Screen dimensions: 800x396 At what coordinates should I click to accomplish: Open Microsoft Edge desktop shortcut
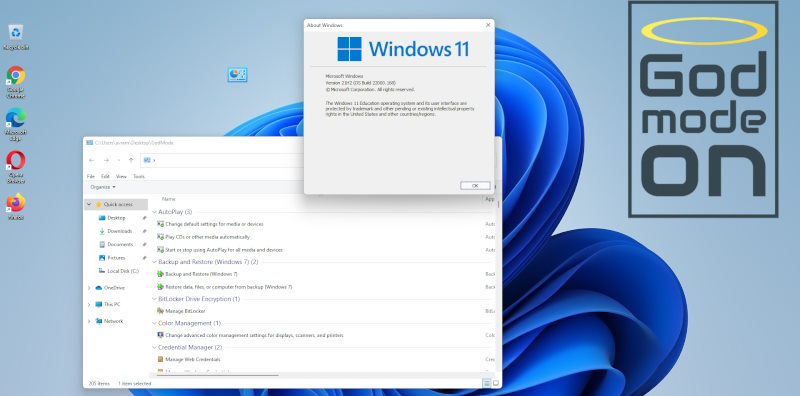tap(16, 124)
